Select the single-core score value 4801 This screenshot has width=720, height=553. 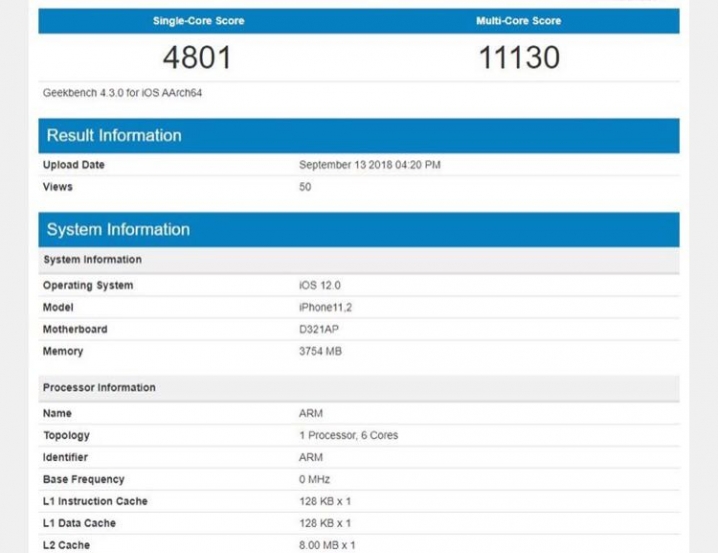(197, 57)
